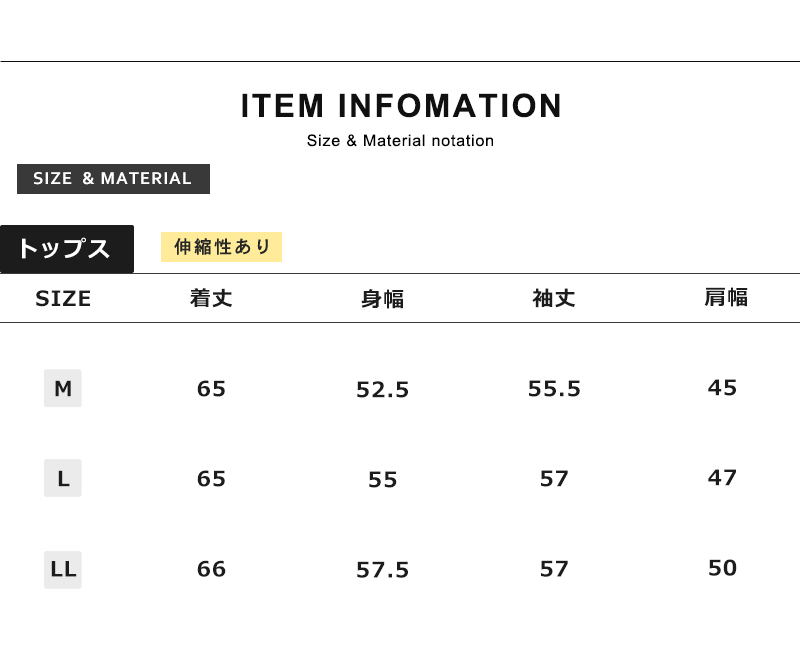The width and height of the screenshot is (800, 650).
Task: Click the Size & Material notation subtitle
Action: (x=401, y=141)
